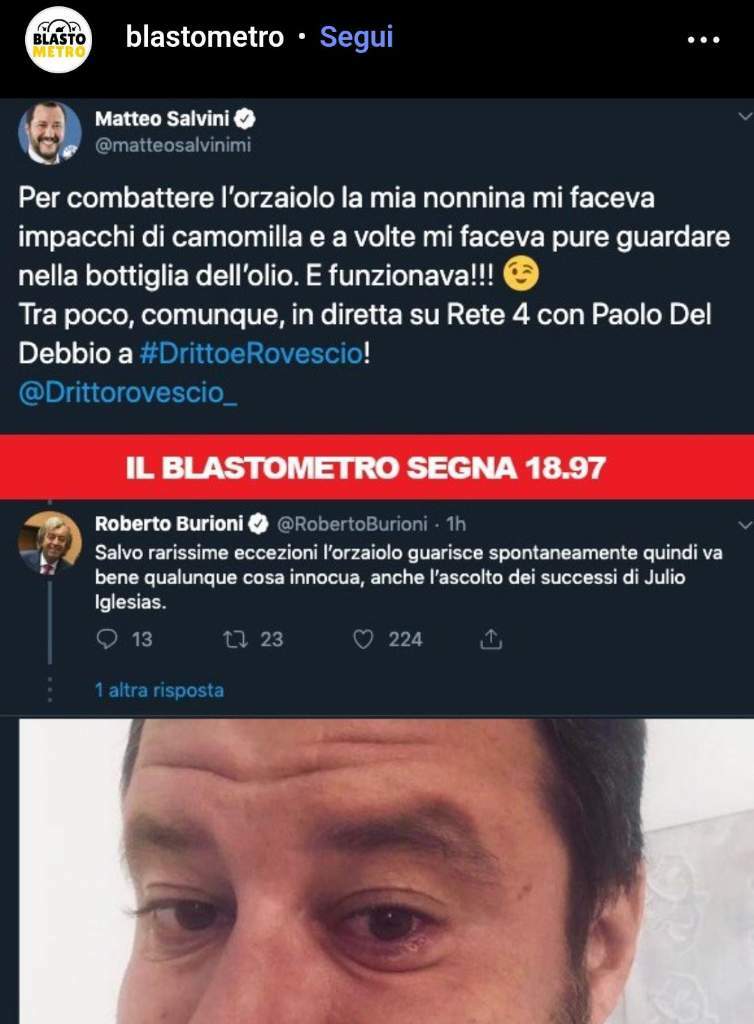The width and height of the screenshot is (754, 1024).
Task: Click the share upload icon
Action: tap(491, 639)
